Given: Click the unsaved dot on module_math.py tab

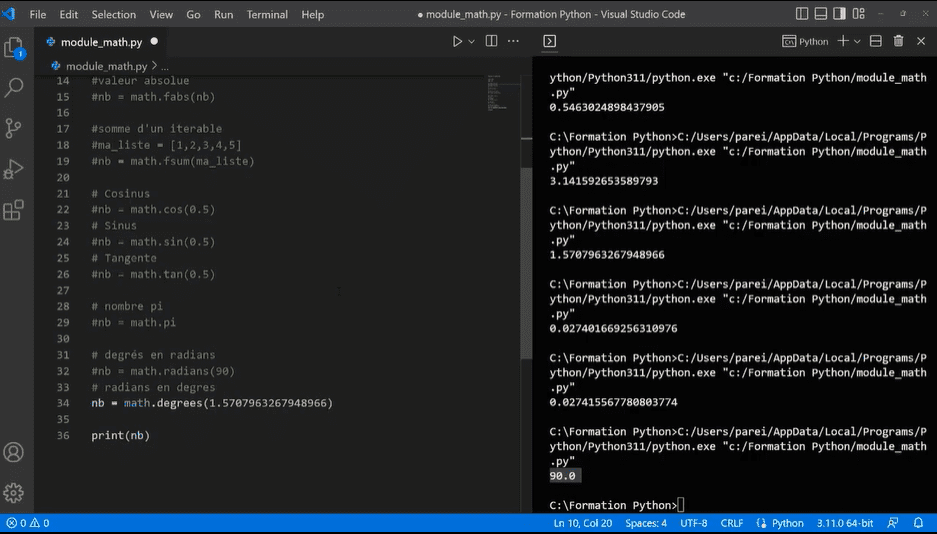Looking at the screenshot, I should 154,41.
